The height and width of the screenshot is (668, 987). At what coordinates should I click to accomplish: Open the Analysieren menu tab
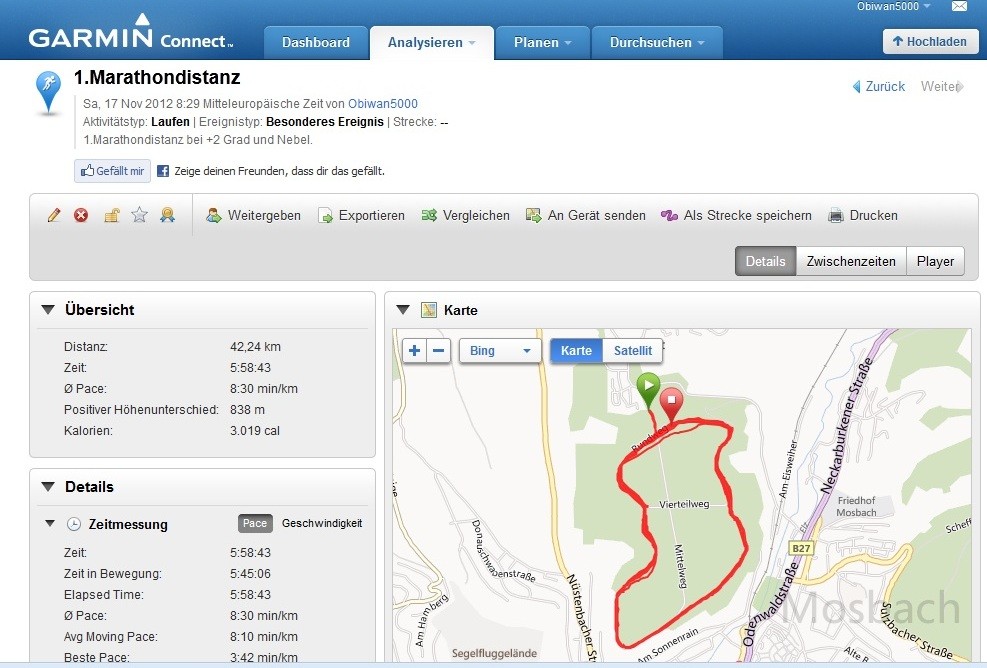coord(431,43)
